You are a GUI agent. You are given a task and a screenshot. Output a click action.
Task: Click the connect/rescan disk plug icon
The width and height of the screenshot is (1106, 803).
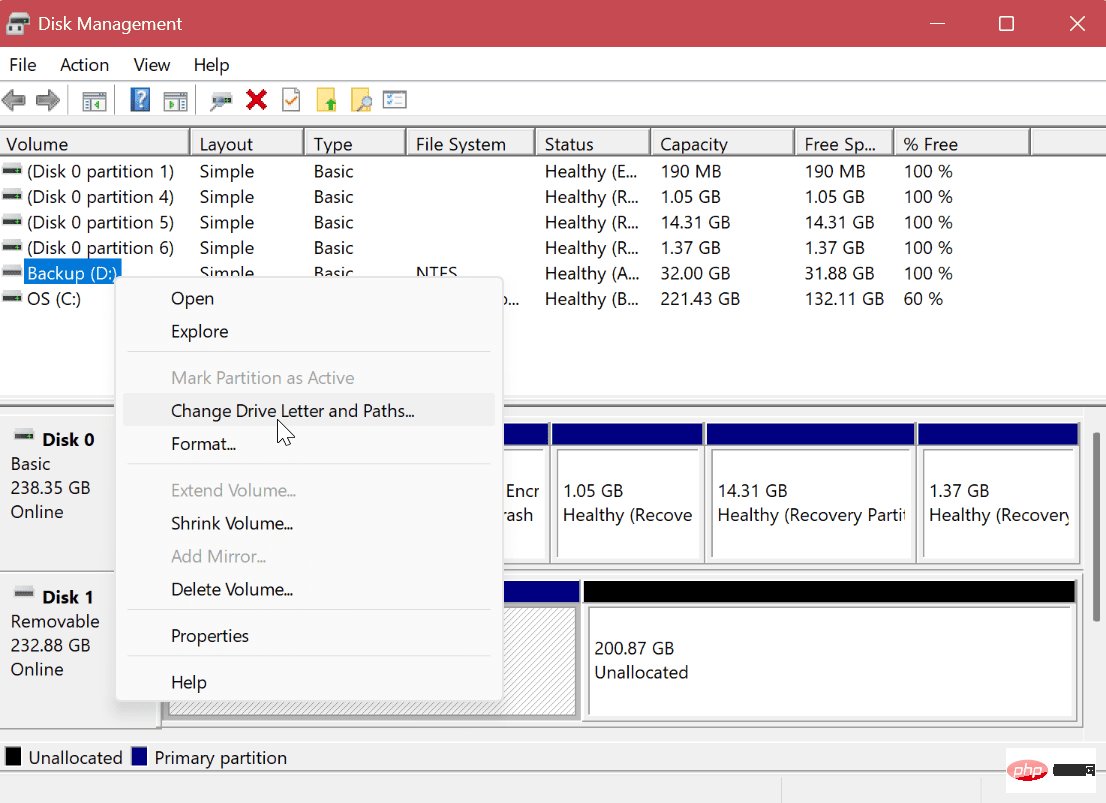[221, 101]
